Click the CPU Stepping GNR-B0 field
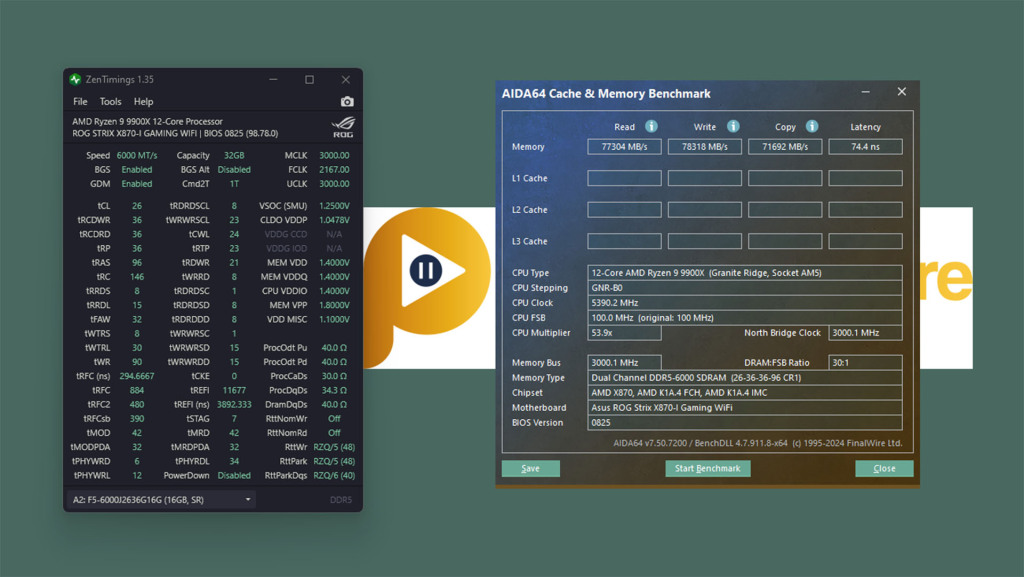1024x577 pixels. point(744,288)
